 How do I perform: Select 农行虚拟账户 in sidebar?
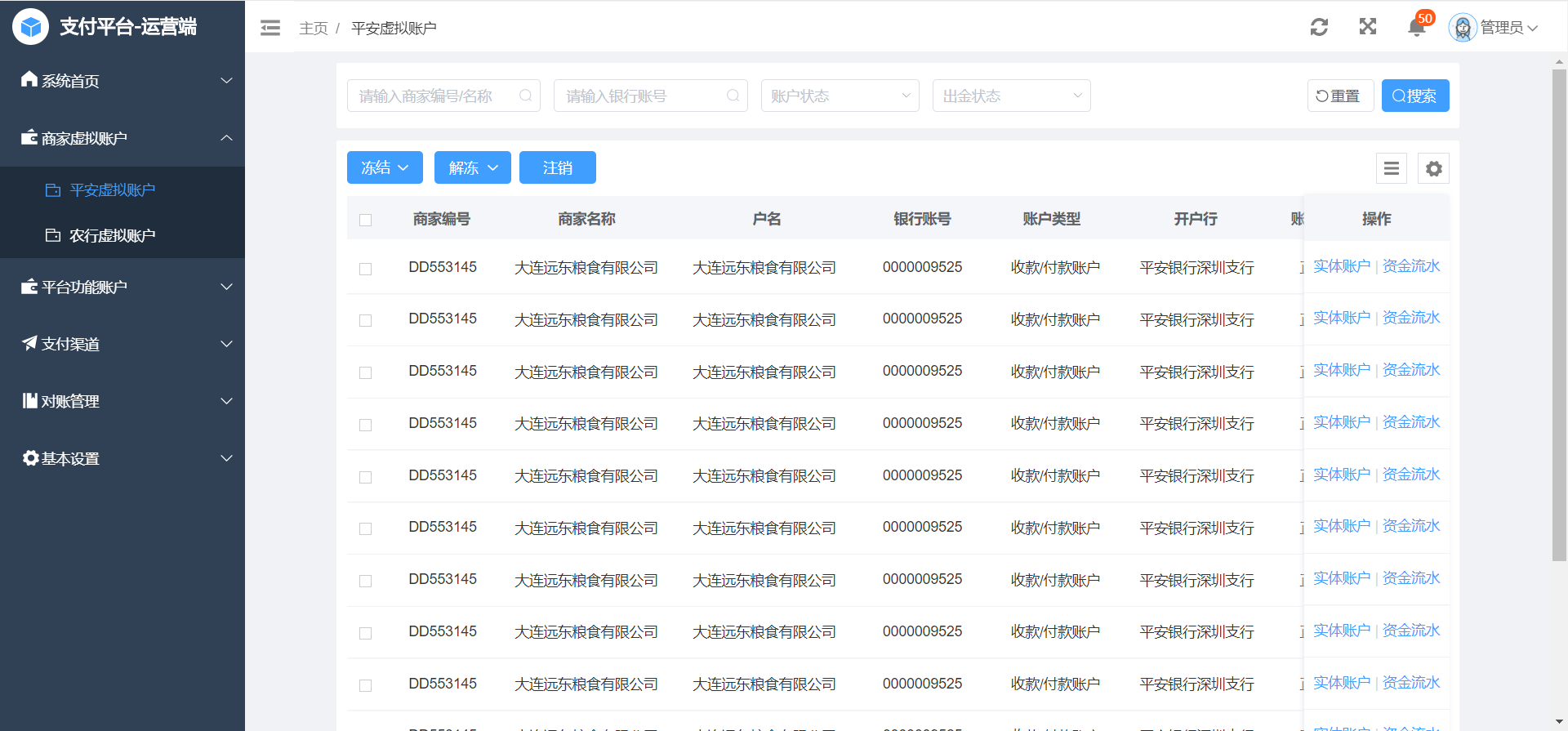point(122,235)
